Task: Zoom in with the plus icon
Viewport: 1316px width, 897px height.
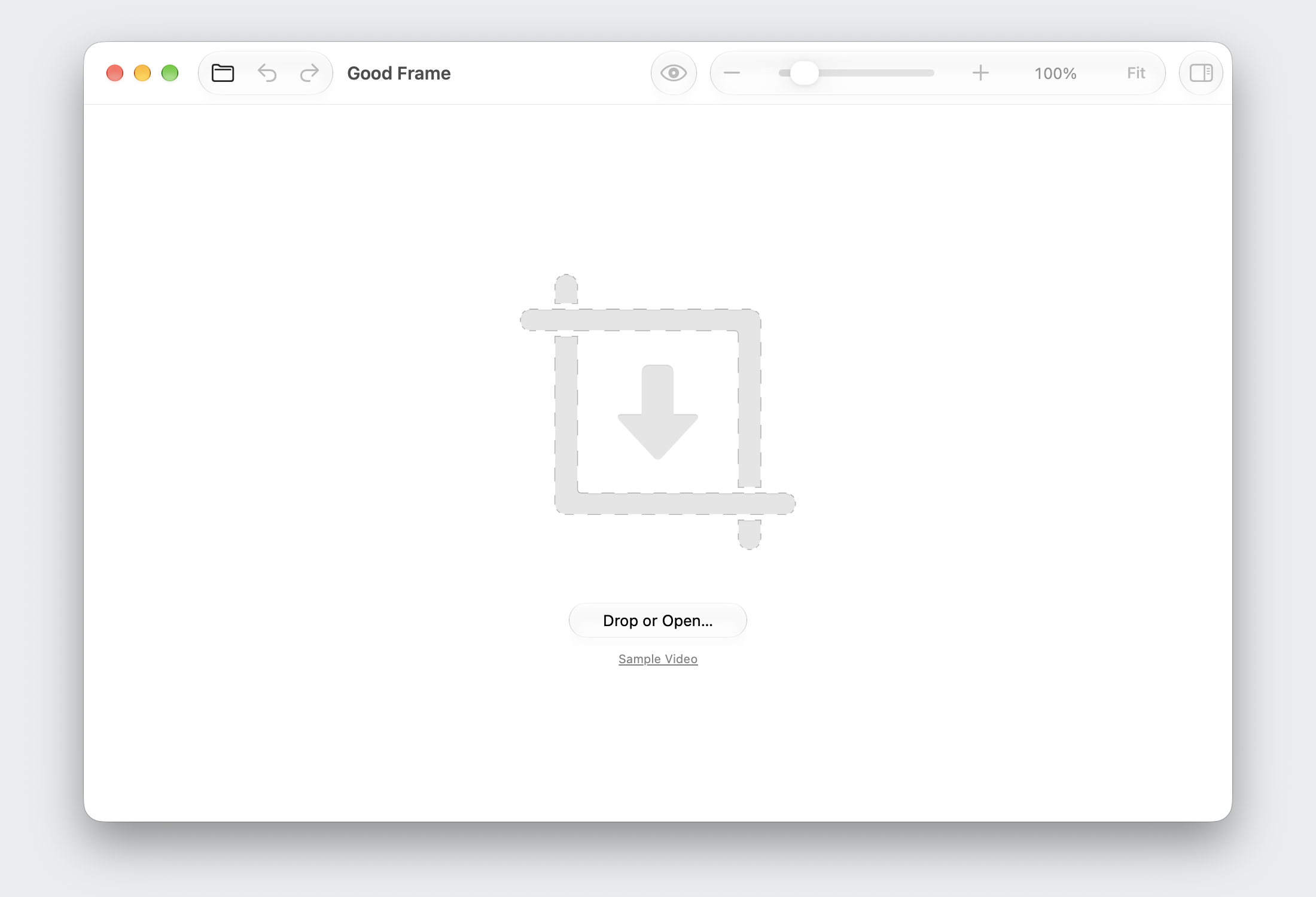Action: pos(980,73)
